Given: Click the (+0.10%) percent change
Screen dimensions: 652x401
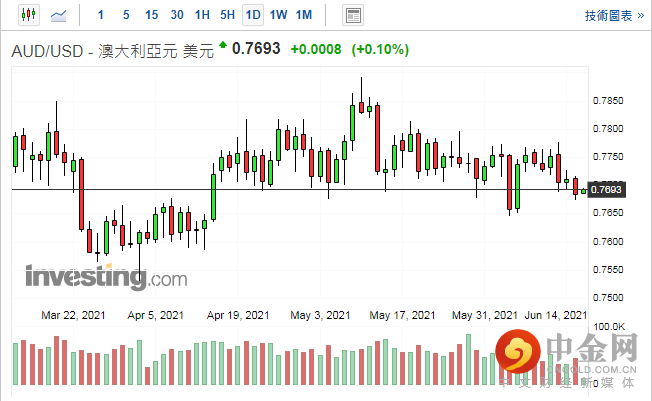Looking at the screenshot, I should click(x=380, y=50).
